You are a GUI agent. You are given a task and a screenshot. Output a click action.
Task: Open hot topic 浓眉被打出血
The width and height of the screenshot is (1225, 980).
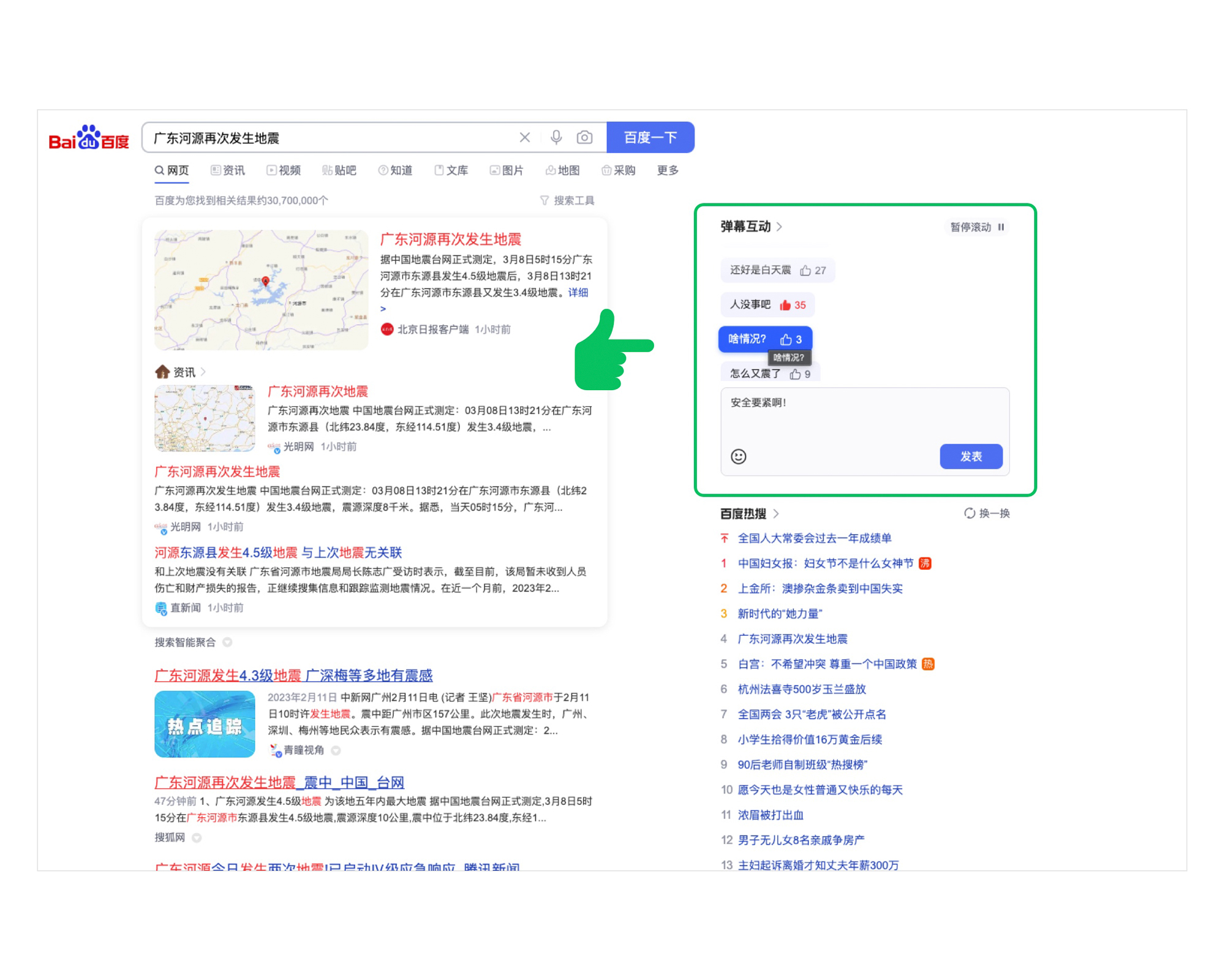(x=770, y=815)
